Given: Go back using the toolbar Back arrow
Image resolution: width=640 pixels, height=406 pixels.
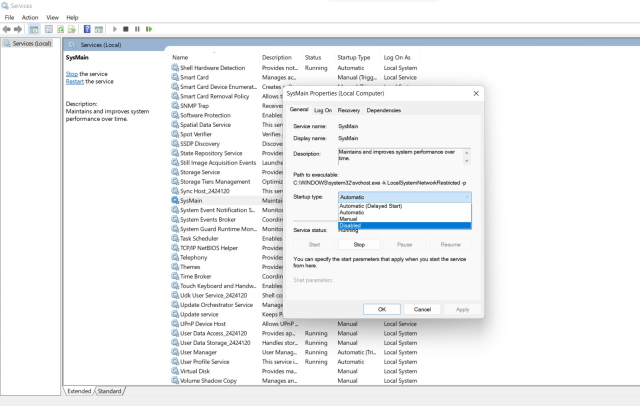Looking at the screenshot, I should click(6, 29).
